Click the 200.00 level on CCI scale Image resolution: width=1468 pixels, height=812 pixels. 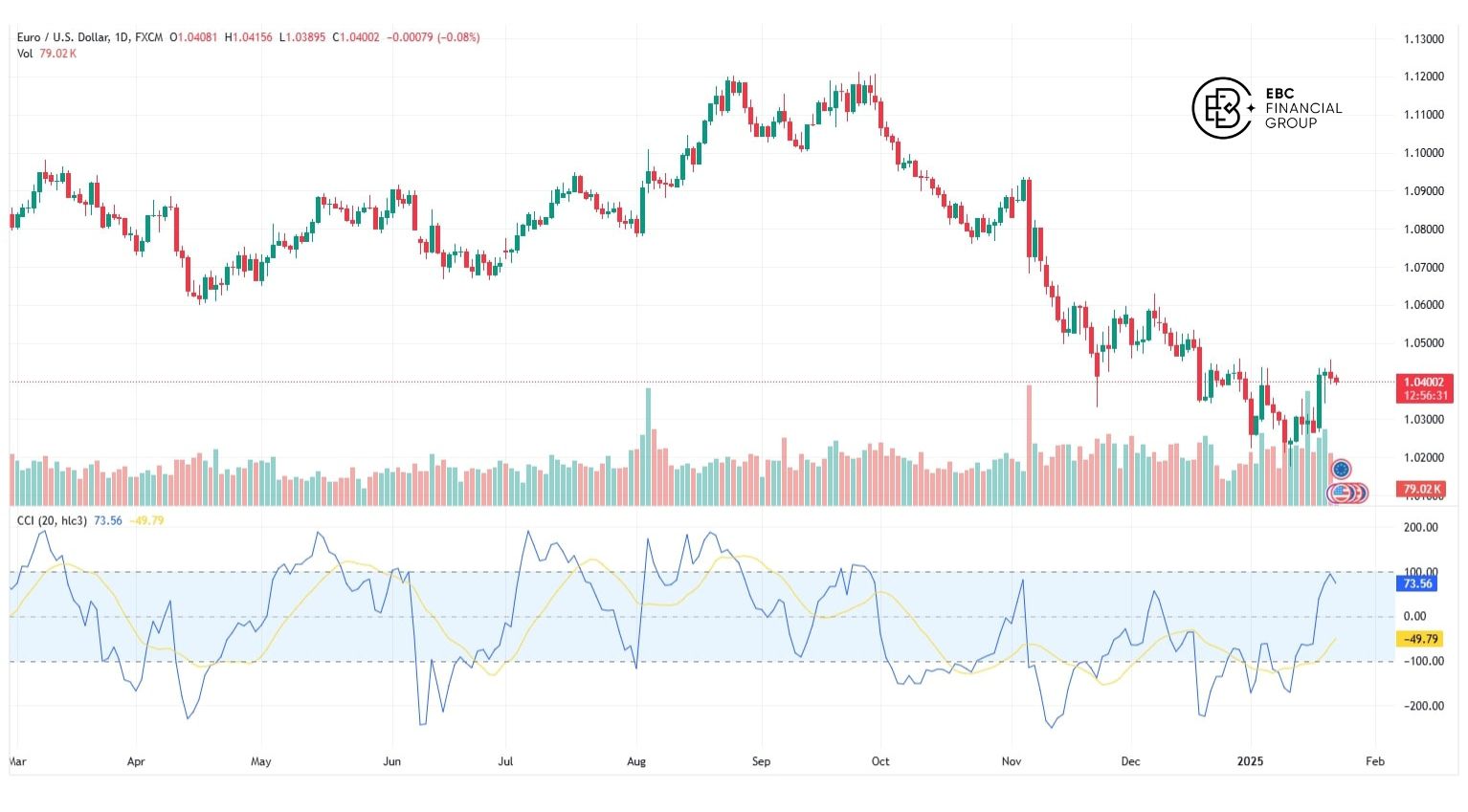tap(1420, 527)
